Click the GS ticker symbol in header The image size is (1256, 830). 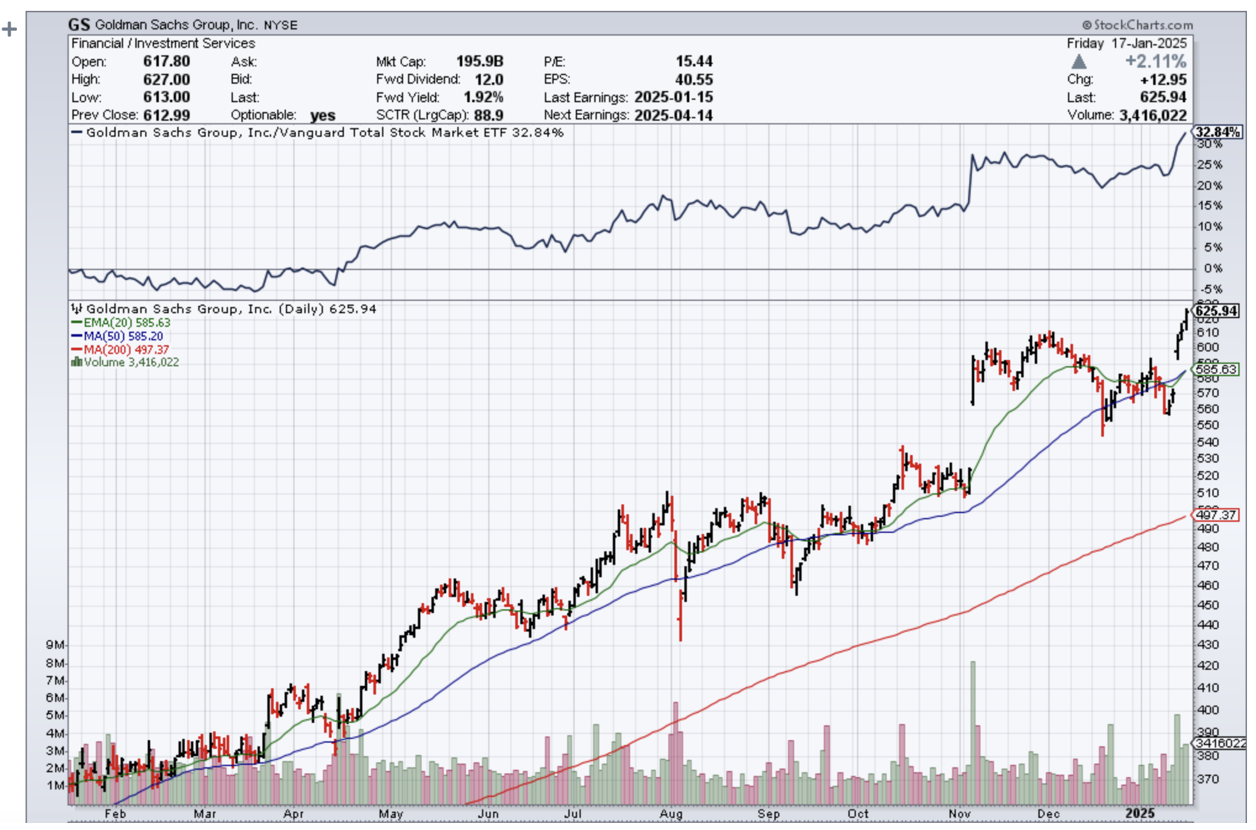click(80, 24)
